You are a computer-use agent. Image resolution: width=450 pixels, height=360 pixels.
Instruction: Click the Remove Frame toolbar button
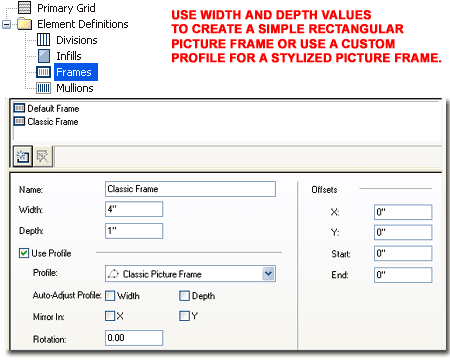[43, 156]
